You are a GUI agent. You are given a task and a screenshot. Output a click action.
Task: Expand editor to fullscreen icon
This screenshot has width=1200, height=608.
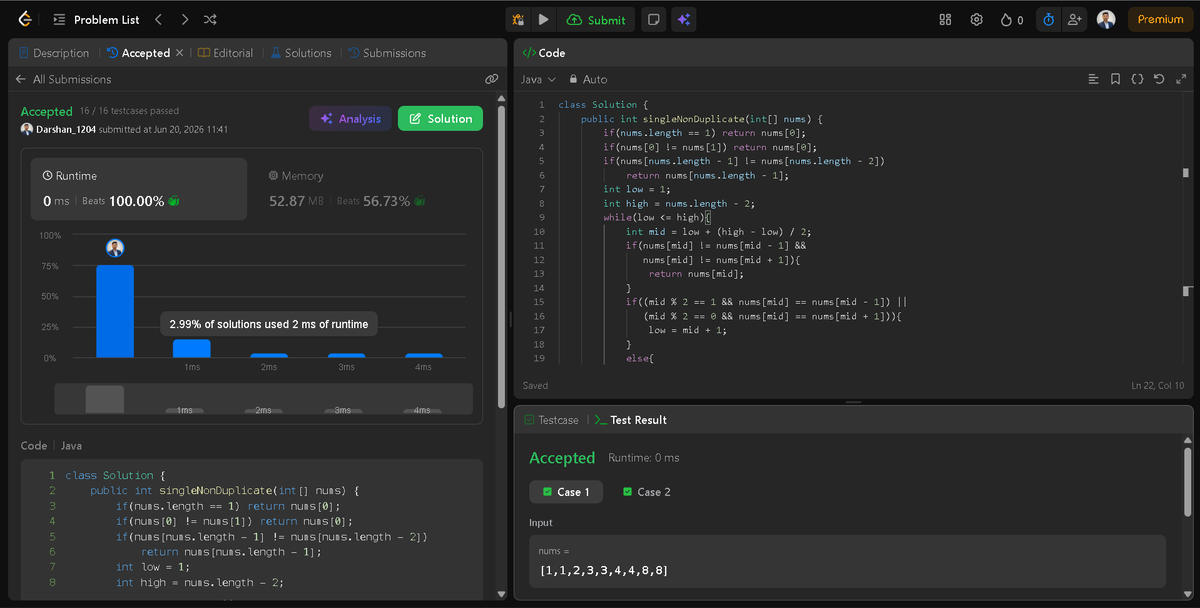[1181, 79]
